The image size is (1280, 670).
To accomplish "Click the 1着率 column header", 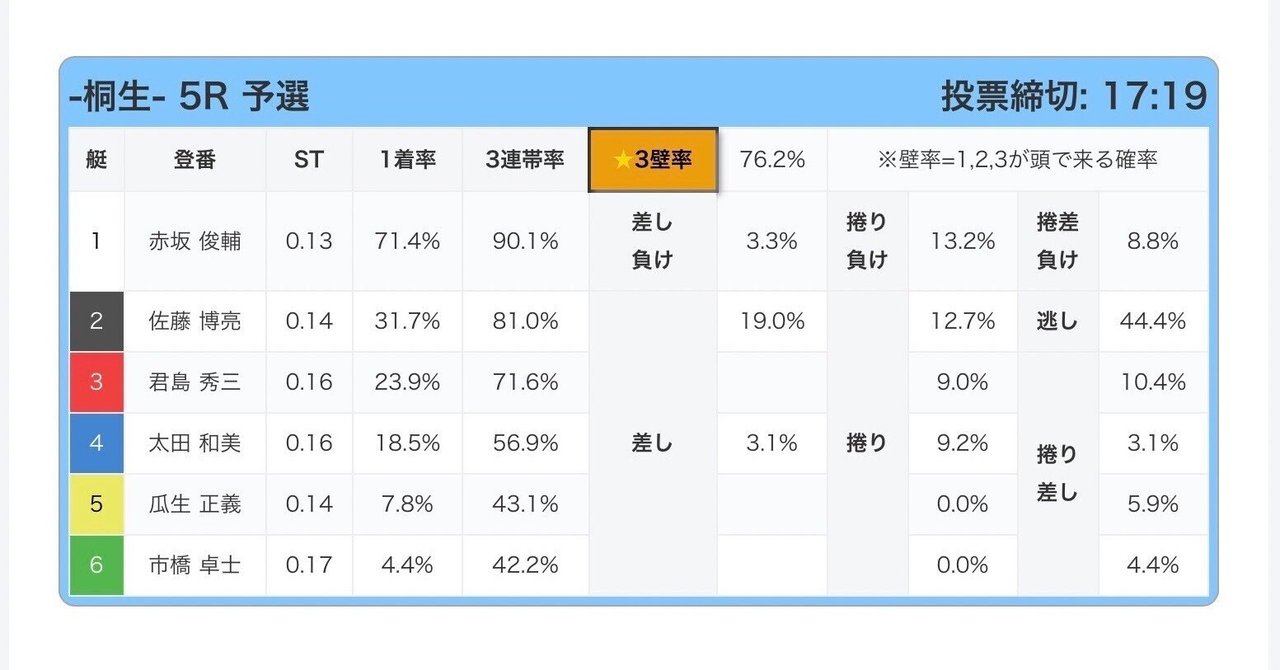I will [407, 160].
